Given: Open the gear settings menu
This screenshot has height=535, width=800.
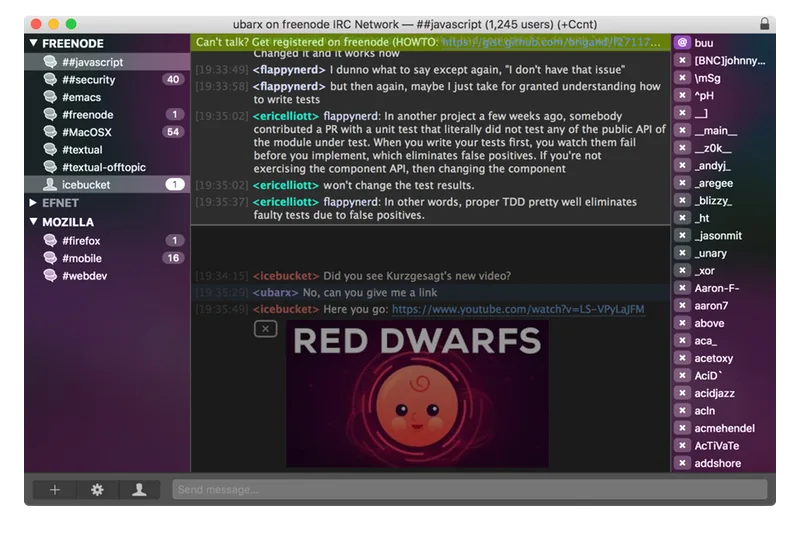Looking at the screenshot, I should [x=97, y=490].
